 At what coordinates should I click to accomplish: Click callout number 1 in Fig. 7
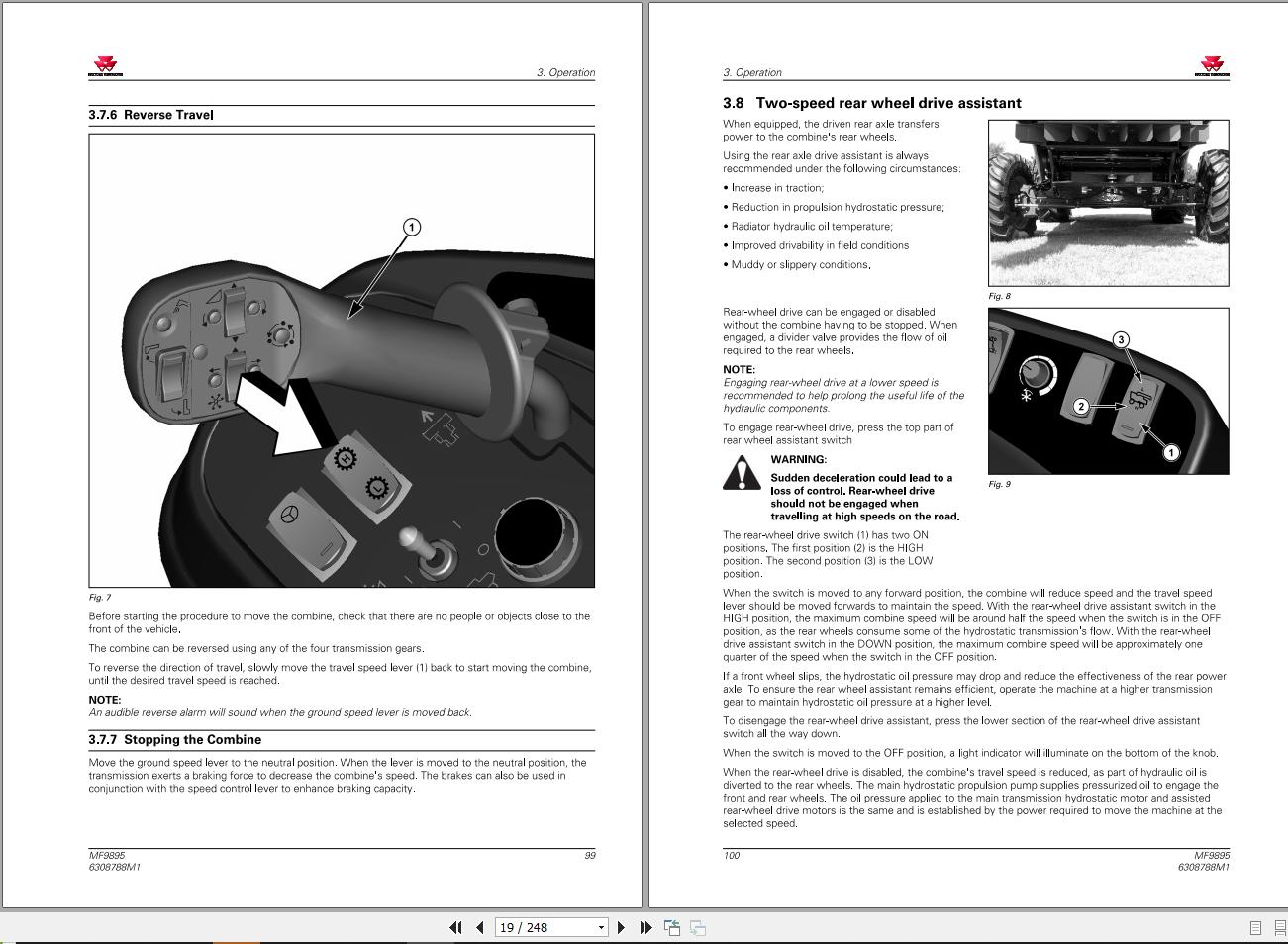(x=412, y=227)
